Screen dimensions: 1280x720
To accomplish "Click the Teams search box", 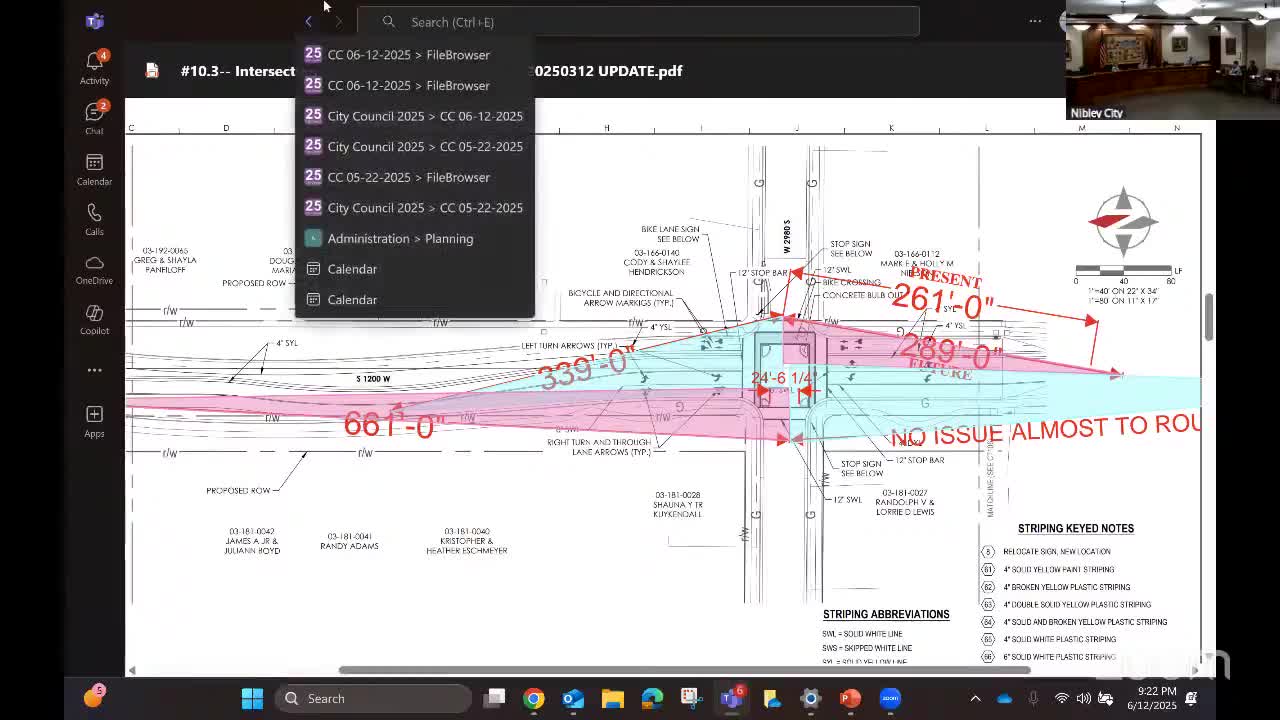I will (x=638, y=21).
